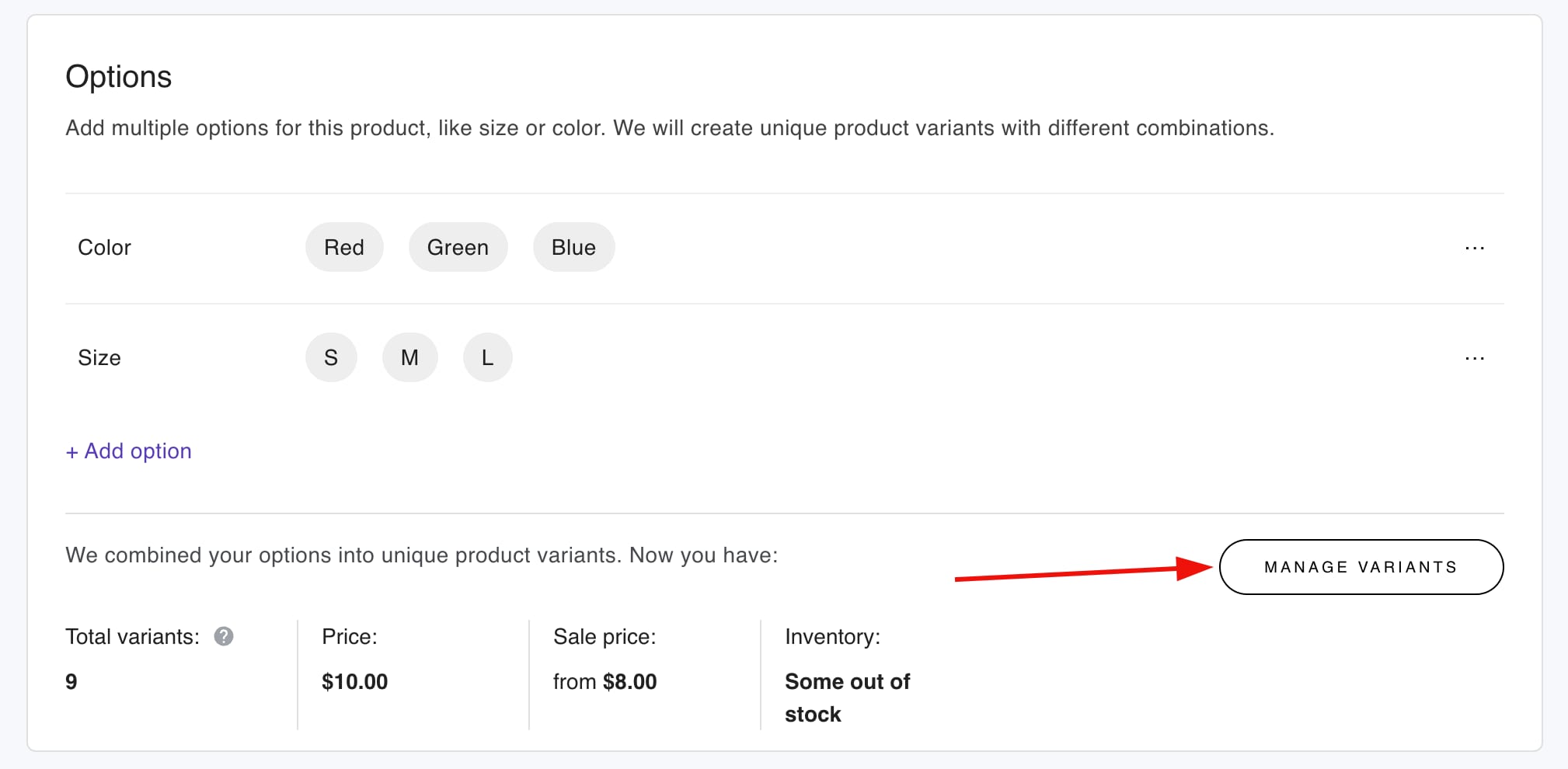Click the Some out of stock inventory status
This screenshot has height=769, width=1568.
pos(846,698)
